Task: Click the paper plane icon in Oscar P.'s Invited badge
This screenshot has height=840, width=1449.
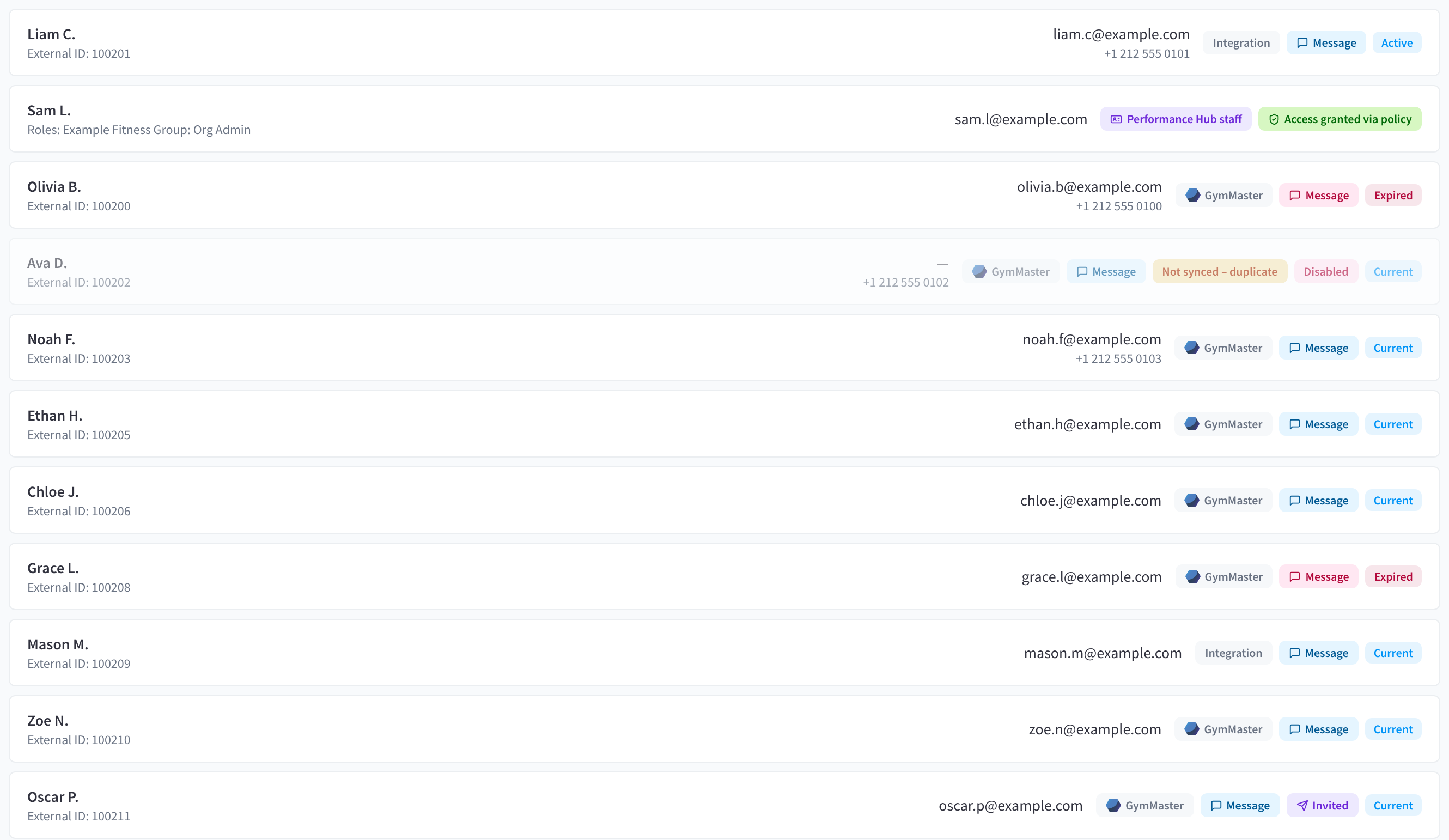Action: point(1302,806)
